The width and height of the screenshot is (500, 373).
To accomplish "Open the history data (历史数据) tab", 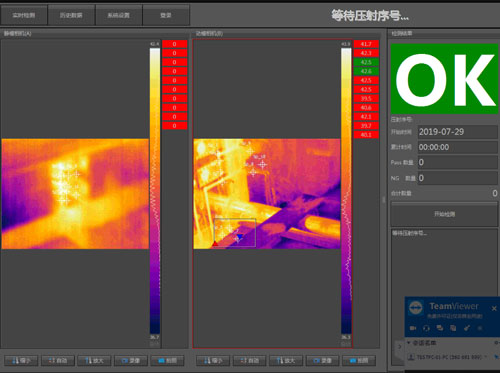I will tap(71, 15).
